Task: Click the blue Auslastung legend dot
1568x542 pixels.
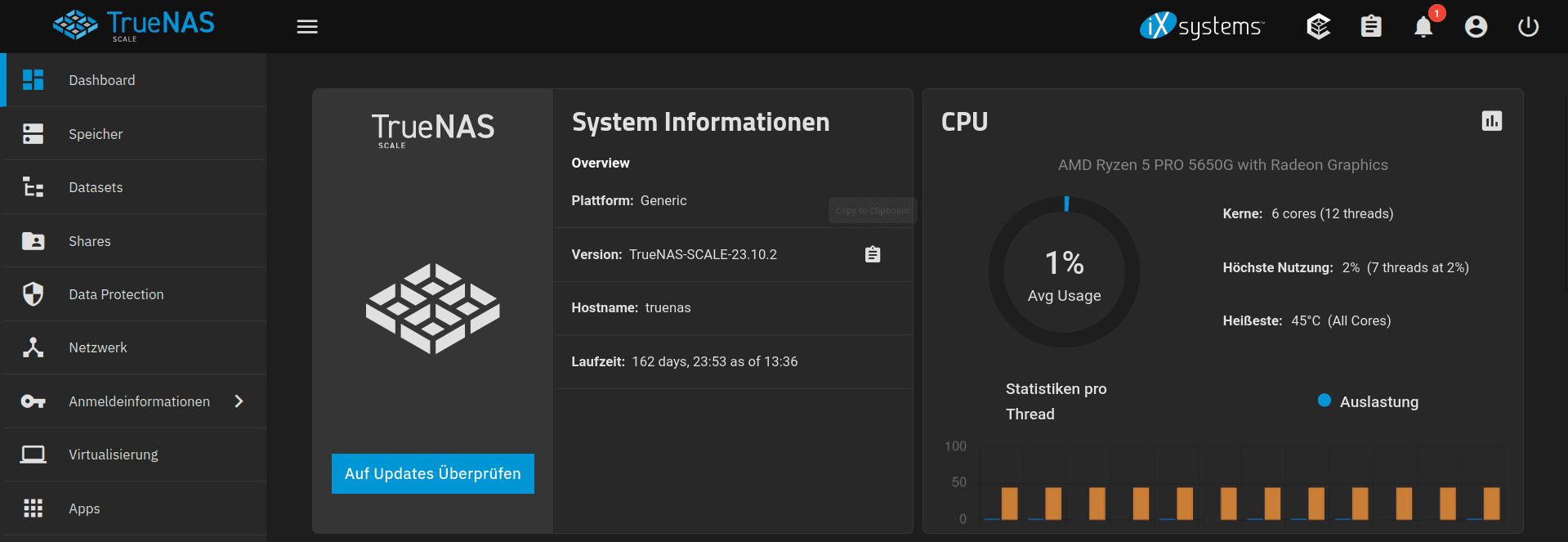Action: pyautogui.click(x=1325, y=401)
